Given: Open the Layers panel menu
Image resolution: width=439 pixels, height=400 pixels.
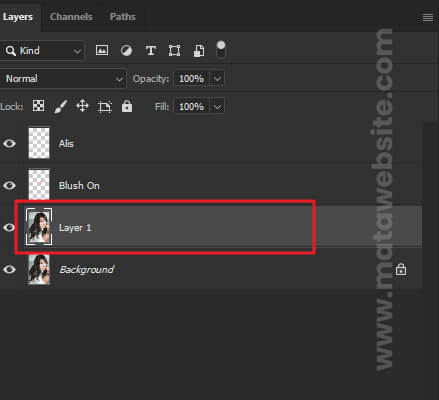Looking at the screenshot, I should [x=428, y=17].
